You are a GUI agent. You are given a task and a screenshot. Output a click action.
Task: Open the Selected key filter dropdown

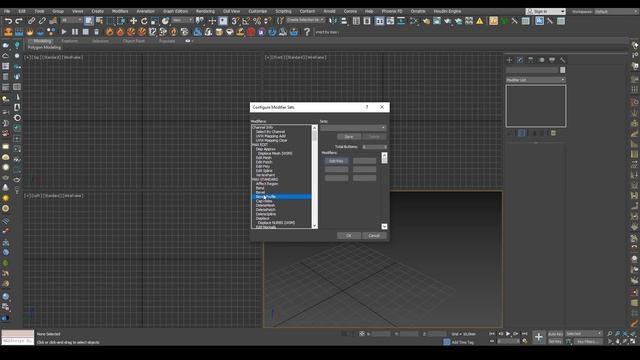tap(584, 334)
